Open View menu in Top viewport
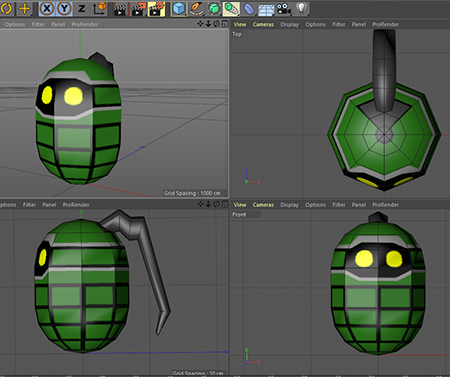 [x=240, y=24]
